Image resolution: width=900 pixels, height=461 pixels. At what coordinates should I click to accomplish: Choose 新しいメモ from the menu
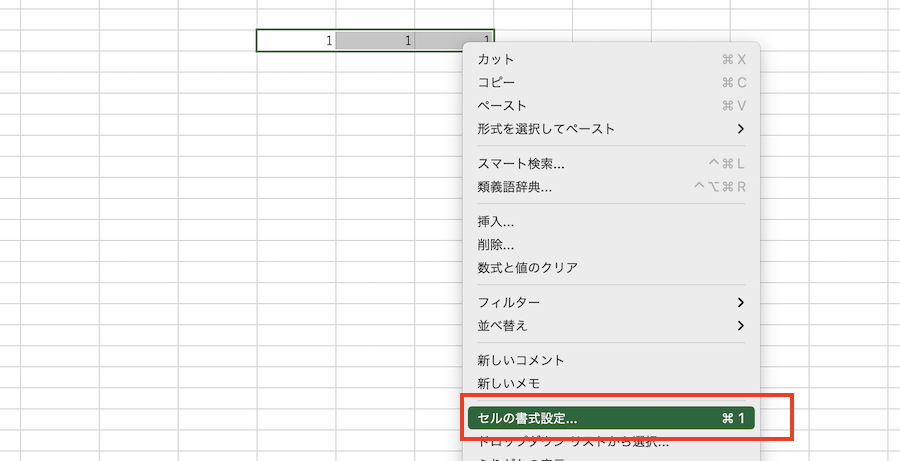coord(509,383)
